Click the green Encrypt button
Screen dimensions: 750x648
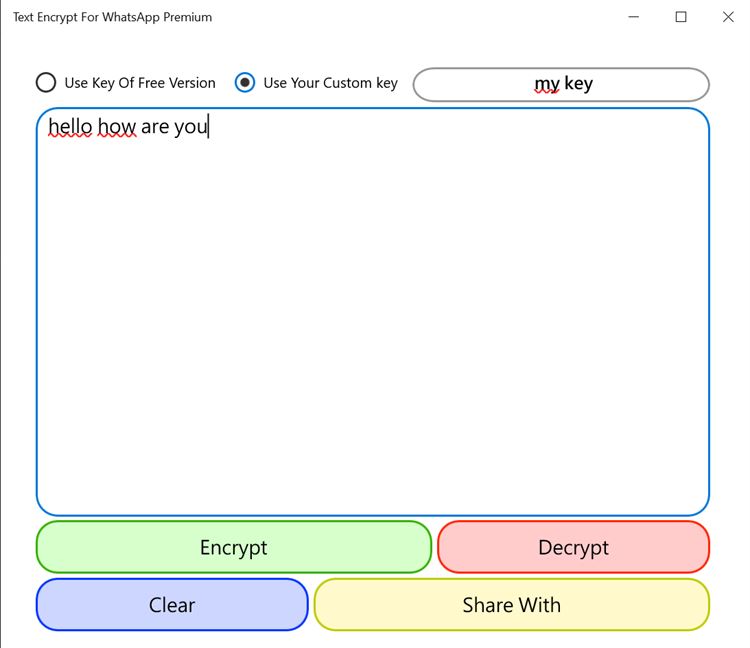[x=234, y=547]
